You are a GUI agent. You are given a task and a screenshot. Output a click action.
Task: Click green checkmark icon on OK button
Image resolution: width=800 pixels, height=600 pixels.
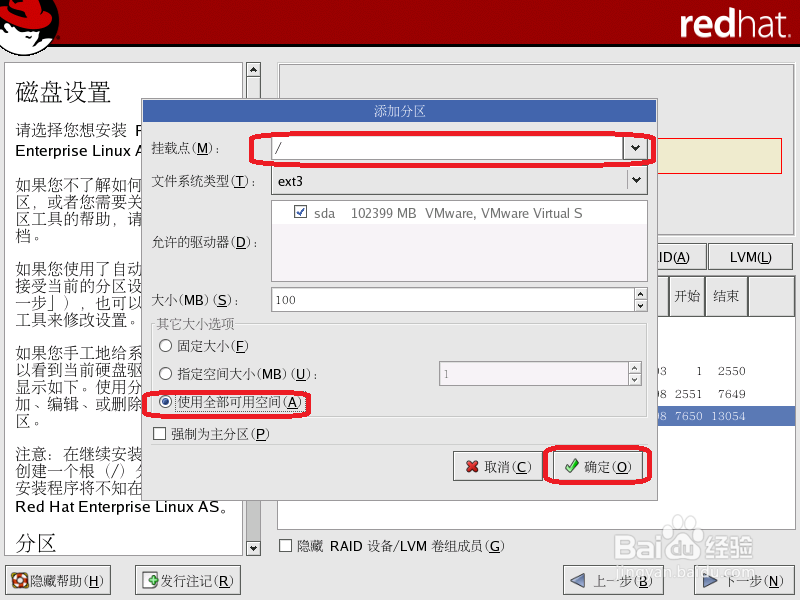coord(571,466)
